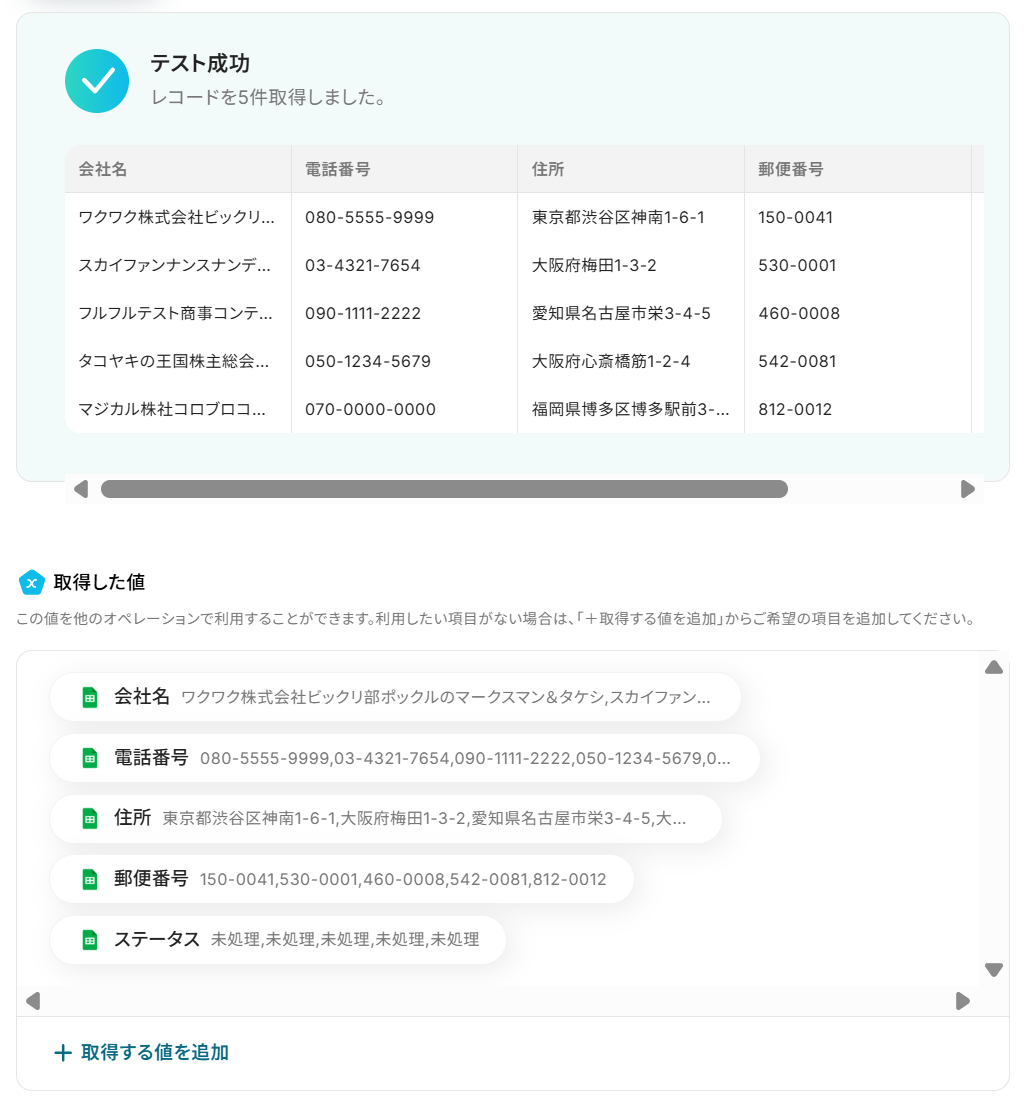The image size is (1024, 1112).
Task: Click the spreadsheet icon beside 郵便番号 value
Action: [x=90, y=879]
